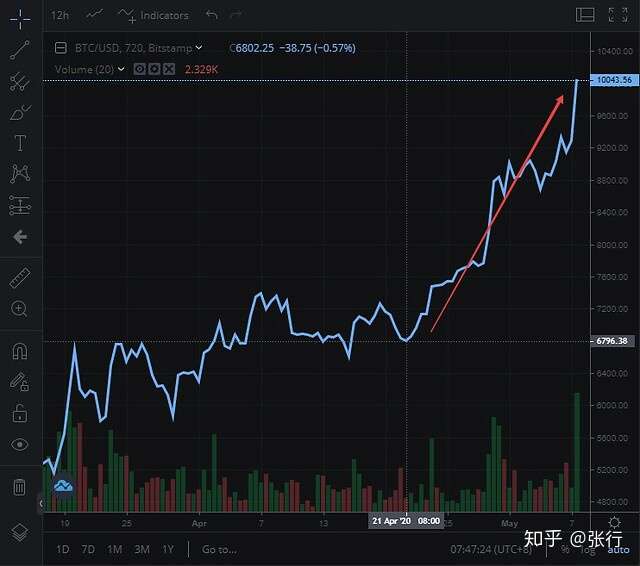640x566 pixels.
Task: Click the back arrow icon tool
Action: click(x=20, y=237)
